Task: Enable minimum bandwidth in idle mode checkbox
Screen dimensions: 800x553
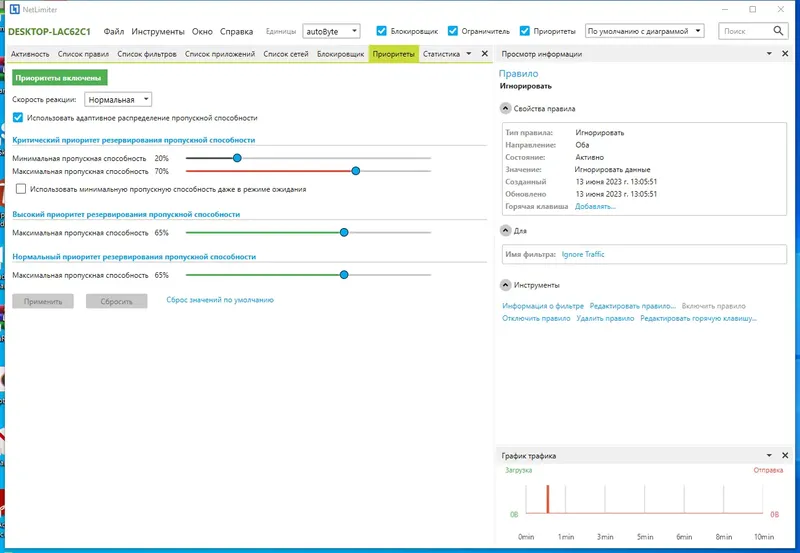Action: pos(21,189)
